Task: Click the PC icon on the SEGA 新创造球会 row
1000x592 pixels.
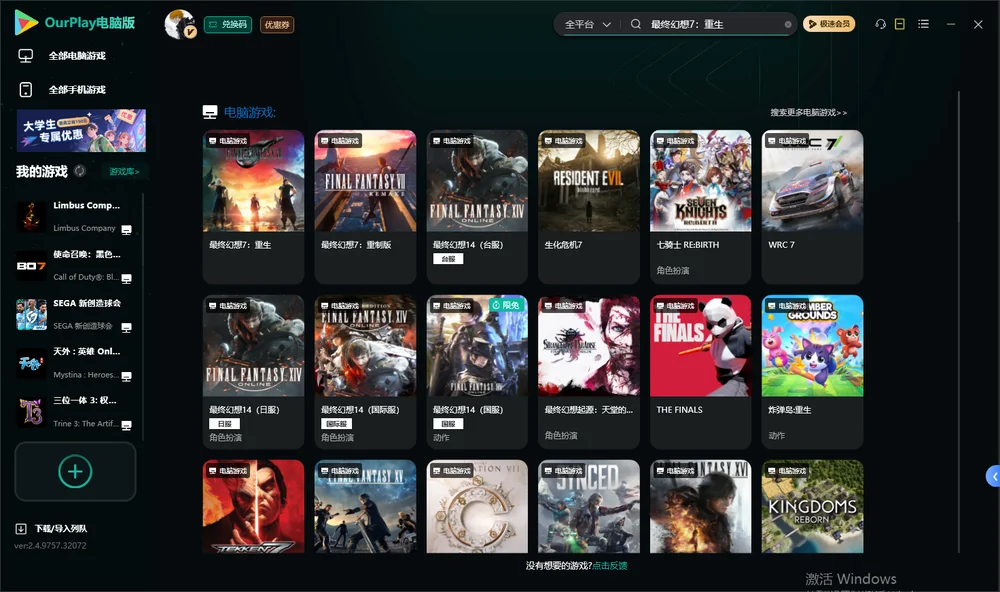Action: pos(126,328)
